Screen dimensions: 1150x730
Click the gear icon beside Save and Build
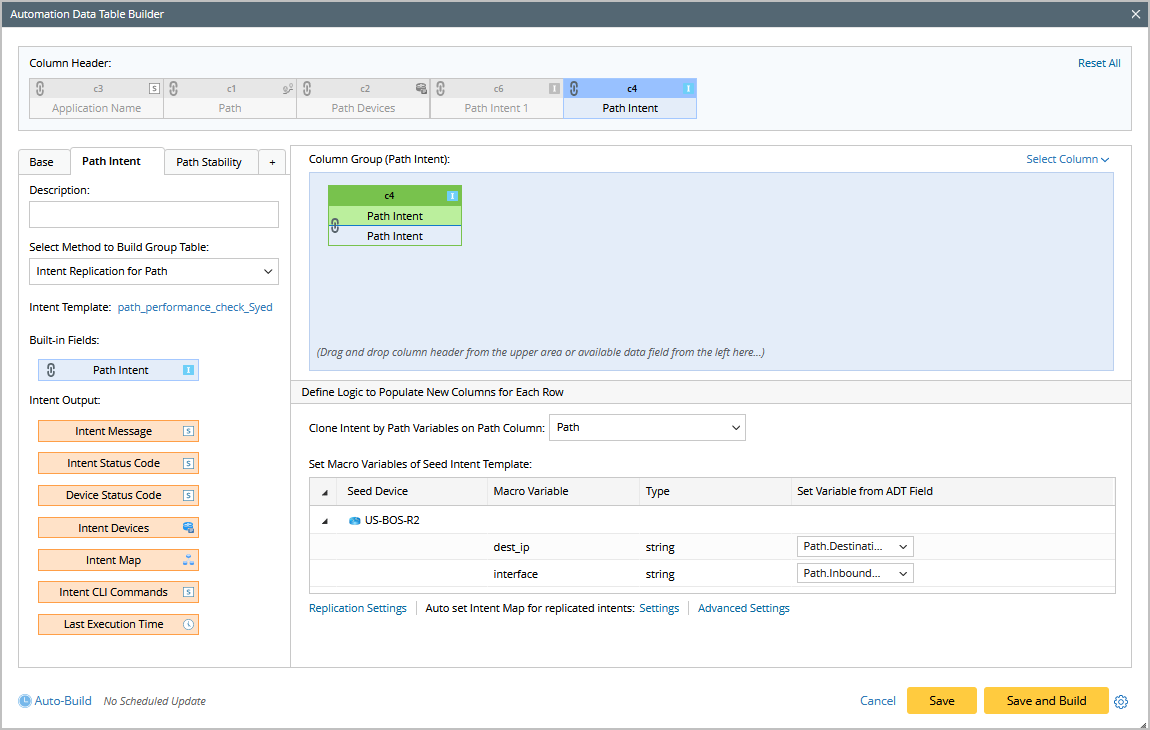pyautogui.click(x=1121, y=701)
